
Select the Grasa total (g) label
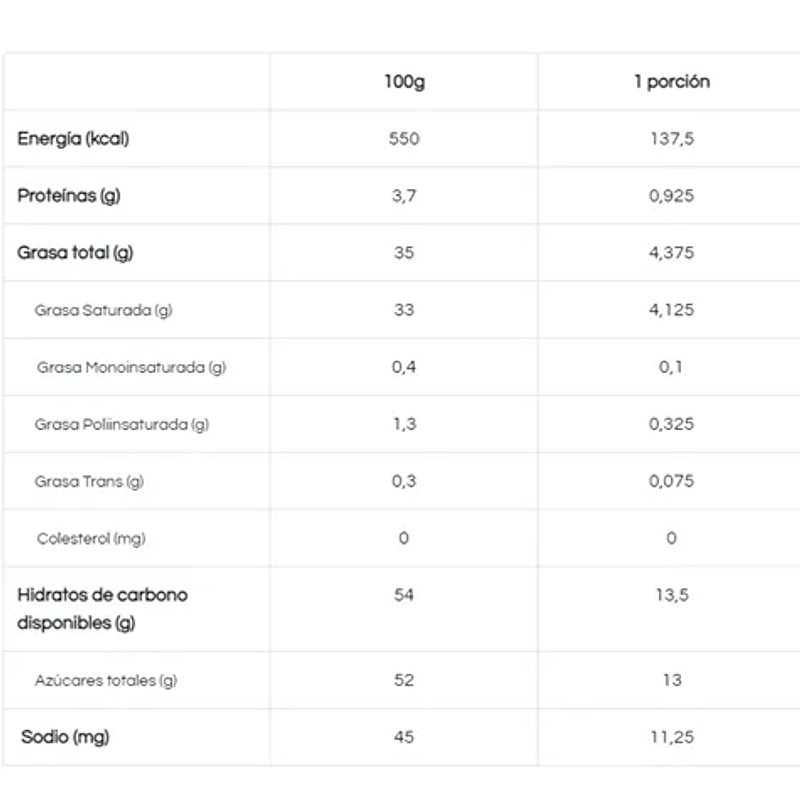click(x=75, y=253)
